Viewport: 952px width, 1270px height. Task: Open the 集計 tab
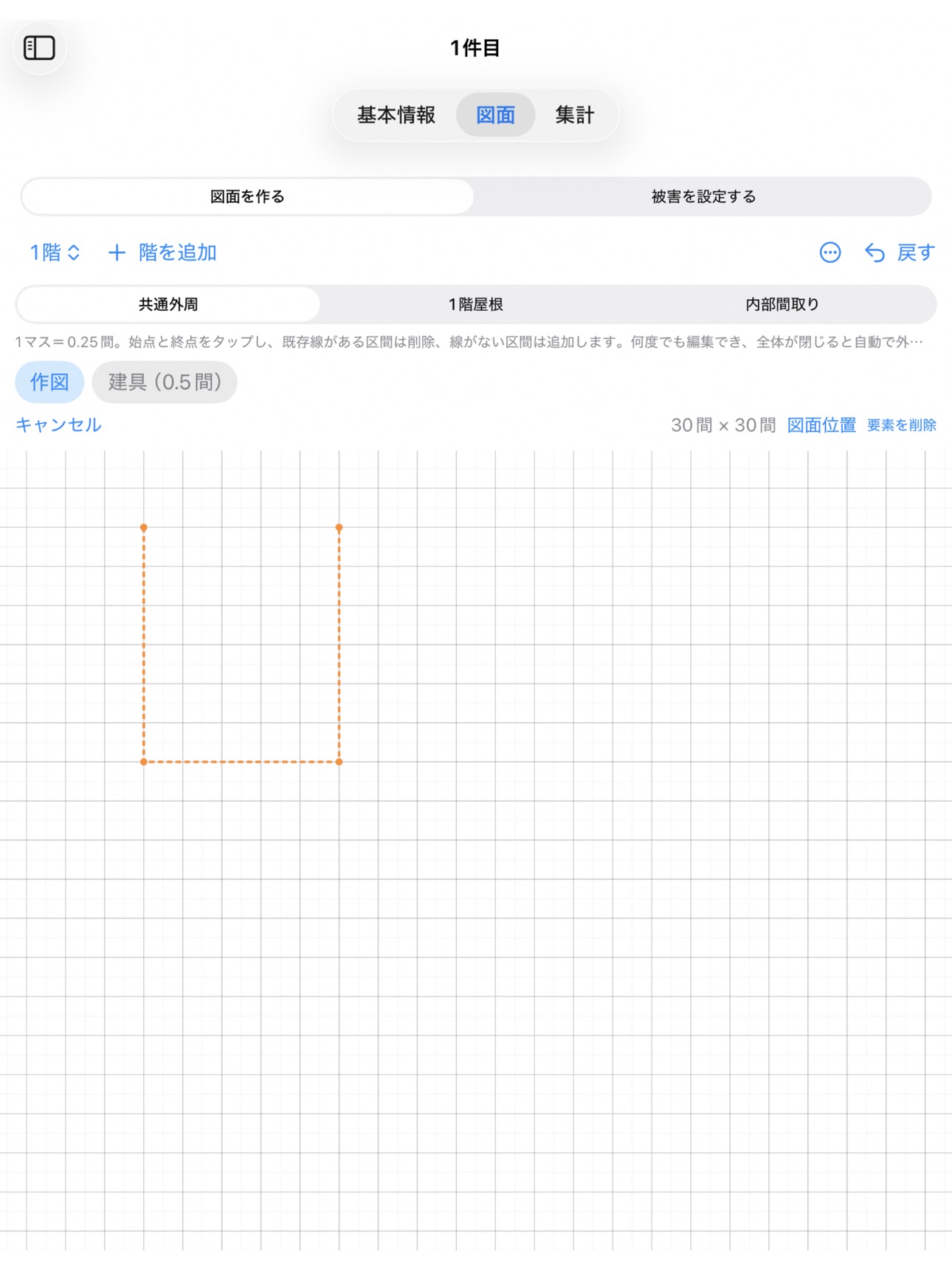(x=575, y=115)
